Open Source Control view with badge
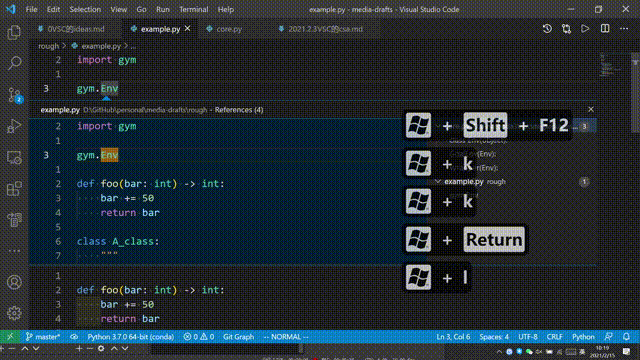The image size is (640, 360). click(x=14, y=95)
